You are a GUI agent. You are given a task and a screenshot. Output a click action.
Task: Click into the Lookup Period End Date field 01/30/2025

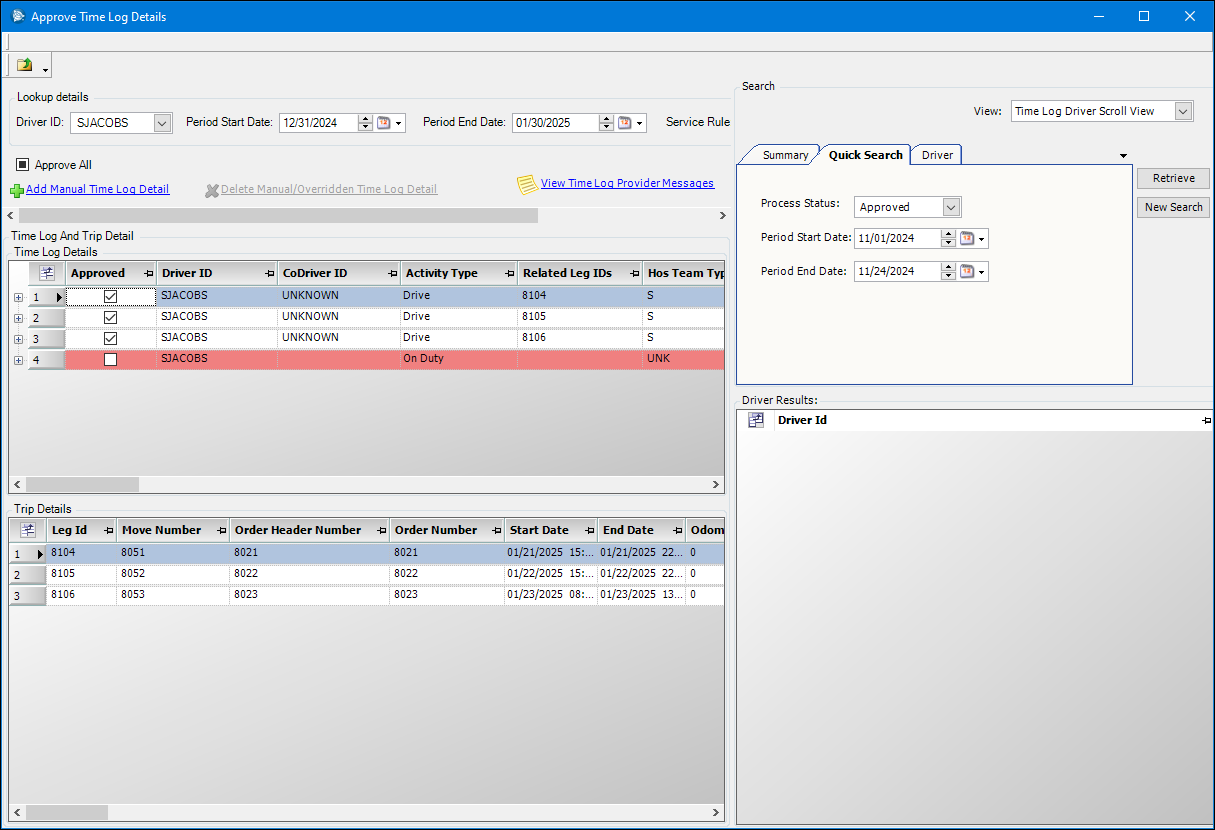click(x=555, y=123)
